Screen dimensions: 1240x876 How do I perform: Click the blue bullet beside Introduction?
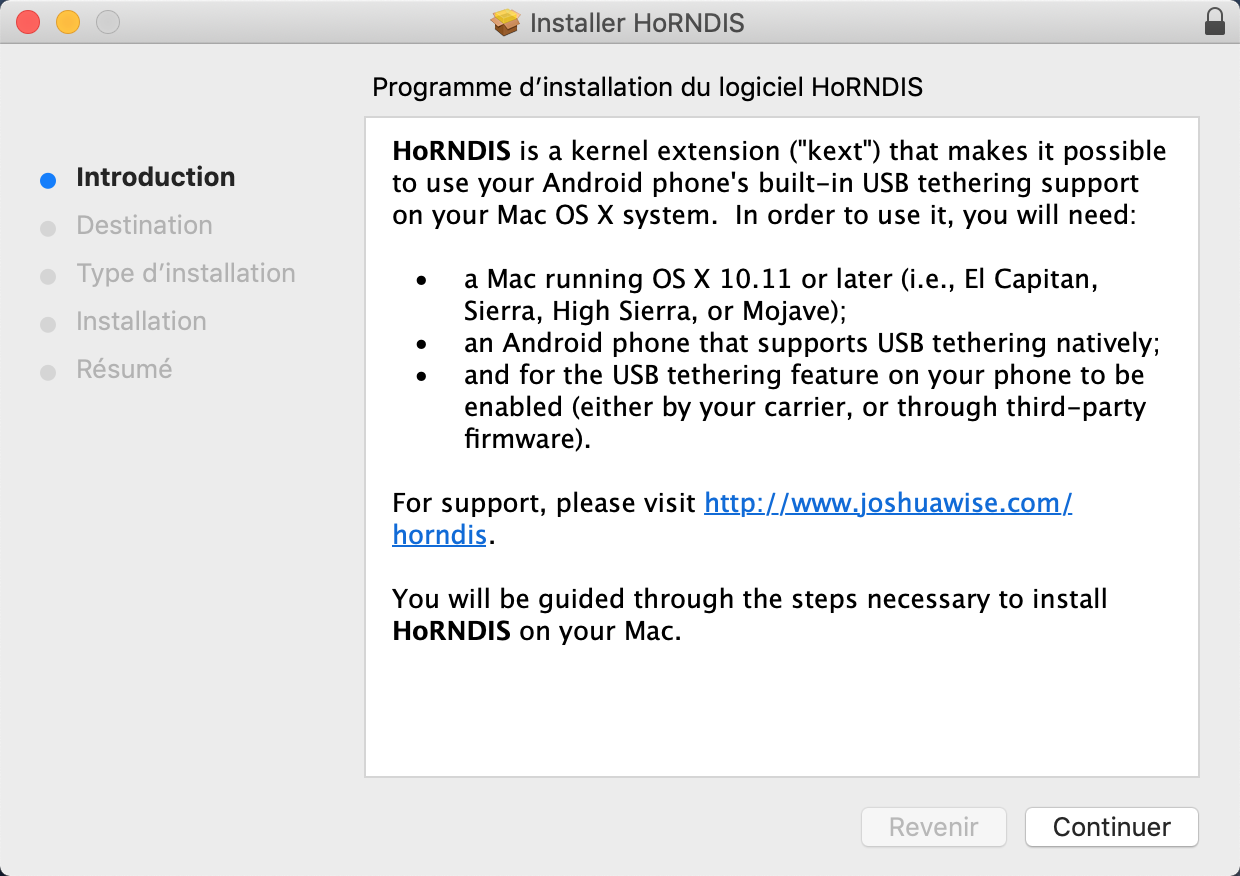pos(48,180)
